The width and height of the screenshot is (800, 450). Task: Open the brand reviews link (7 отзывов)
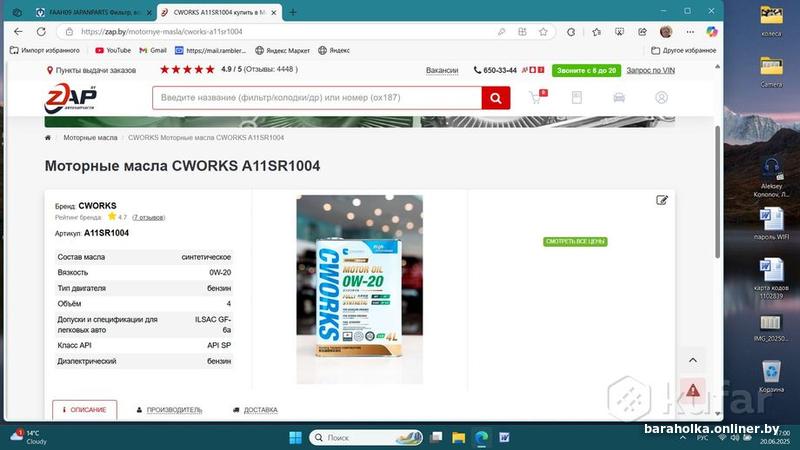(148, 217)
